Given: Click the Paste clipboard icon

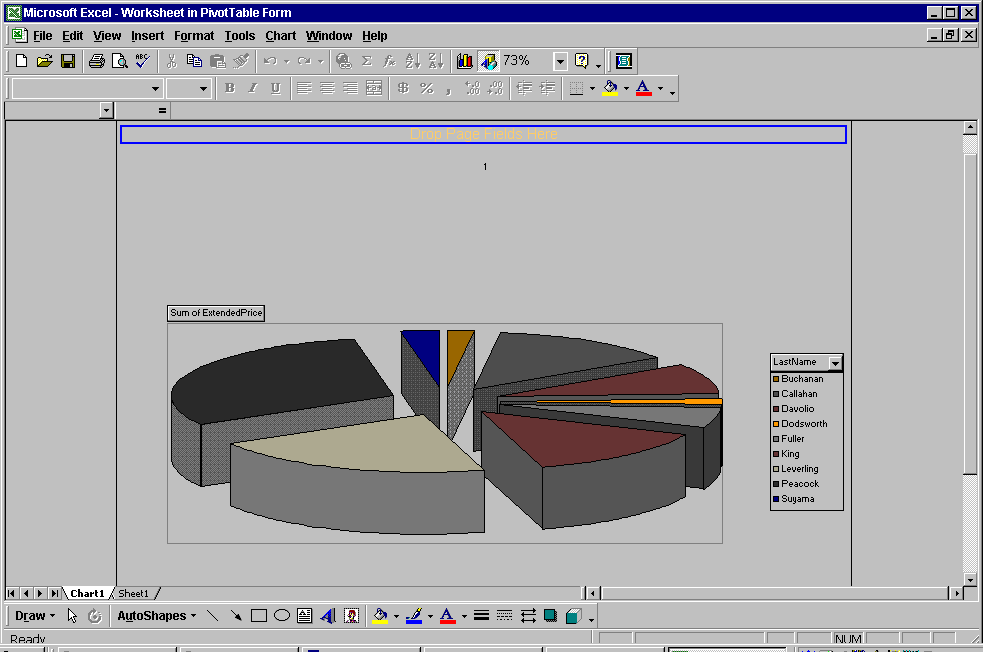Looking at the screenshot, I should pos(218,61).
